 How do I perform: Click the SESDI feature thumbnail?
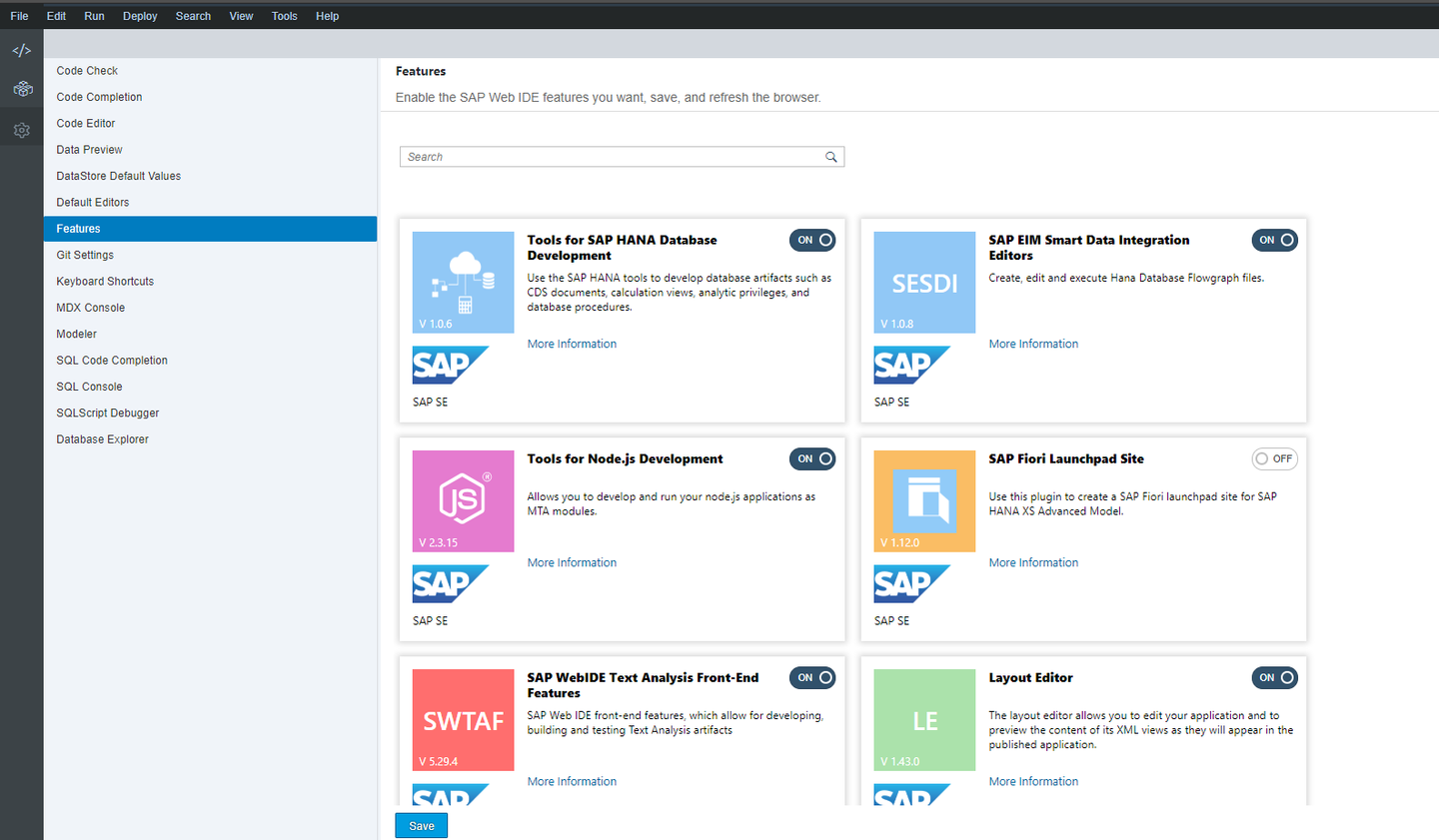point(924,283)
